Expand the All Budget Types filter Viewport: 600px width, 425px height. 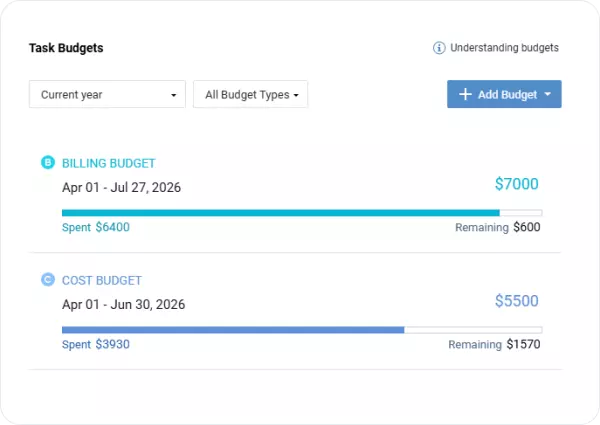(250, 94)
